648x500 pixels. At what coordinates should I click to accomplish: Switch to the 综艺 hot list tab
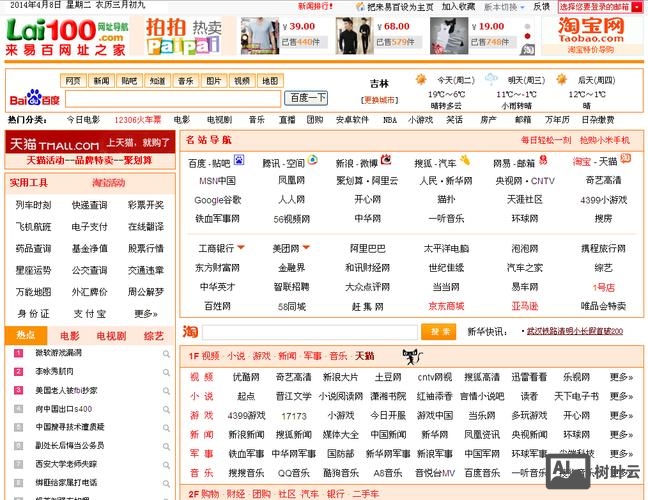(x=153, y=336)
